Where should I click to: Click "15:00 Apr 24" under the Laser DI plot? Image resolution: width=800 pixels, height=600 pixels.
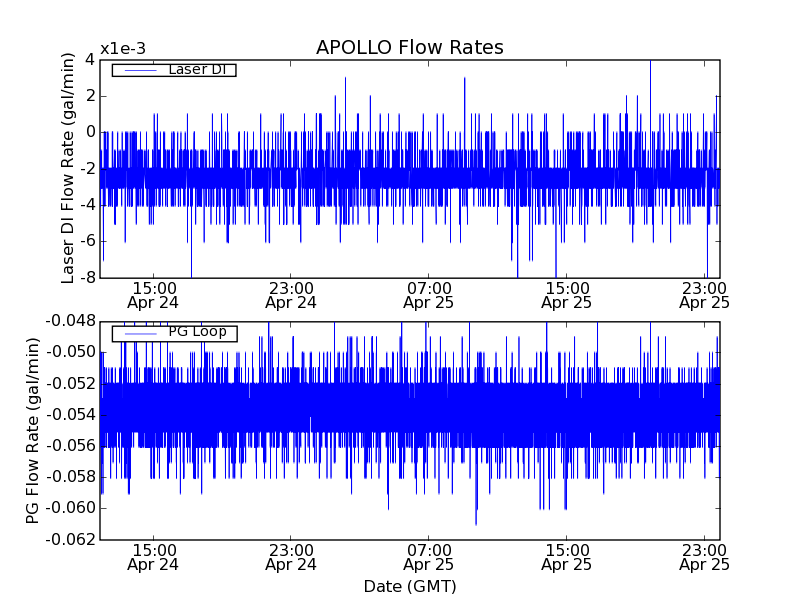(x=153, y=296)
